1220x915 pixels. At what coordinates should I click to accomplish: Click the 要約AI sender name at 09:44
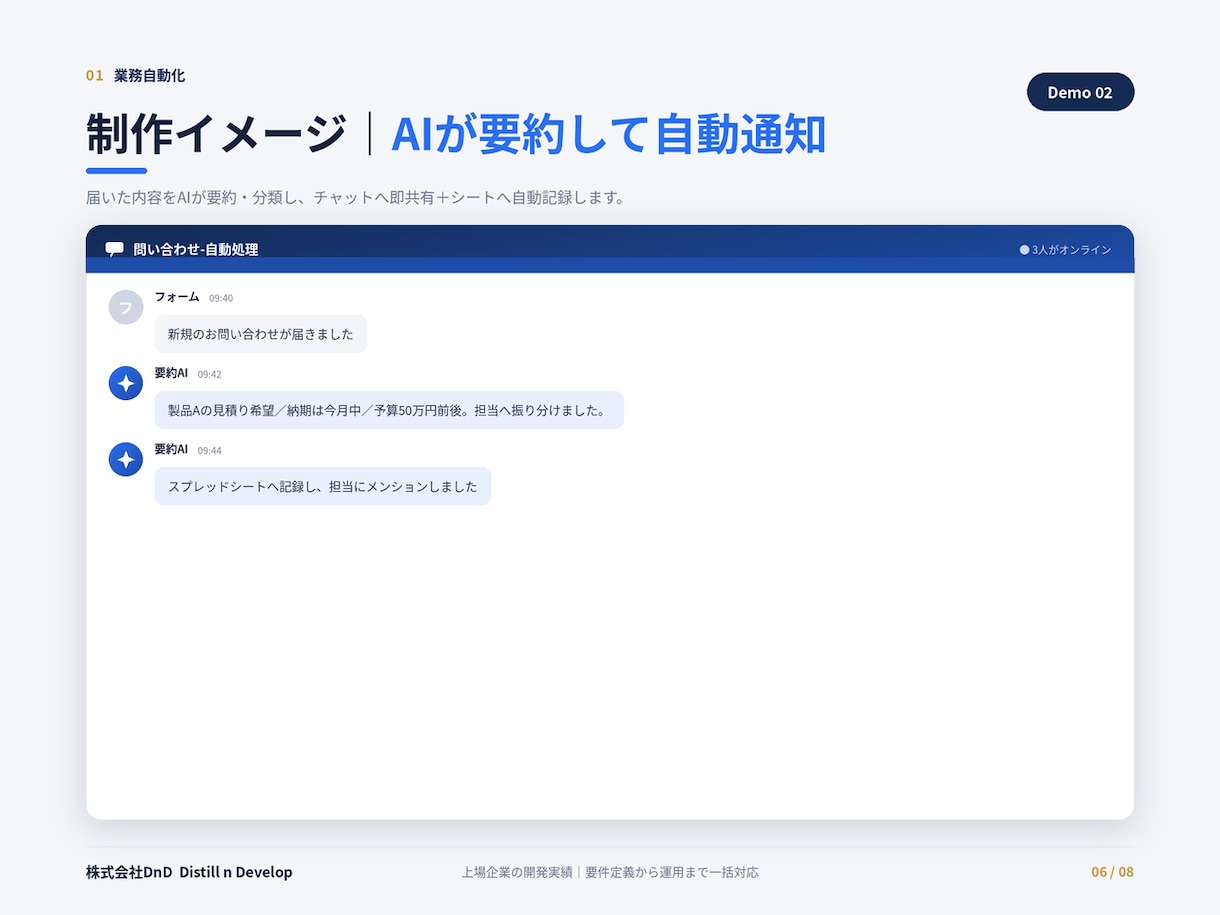pos(171,449)
